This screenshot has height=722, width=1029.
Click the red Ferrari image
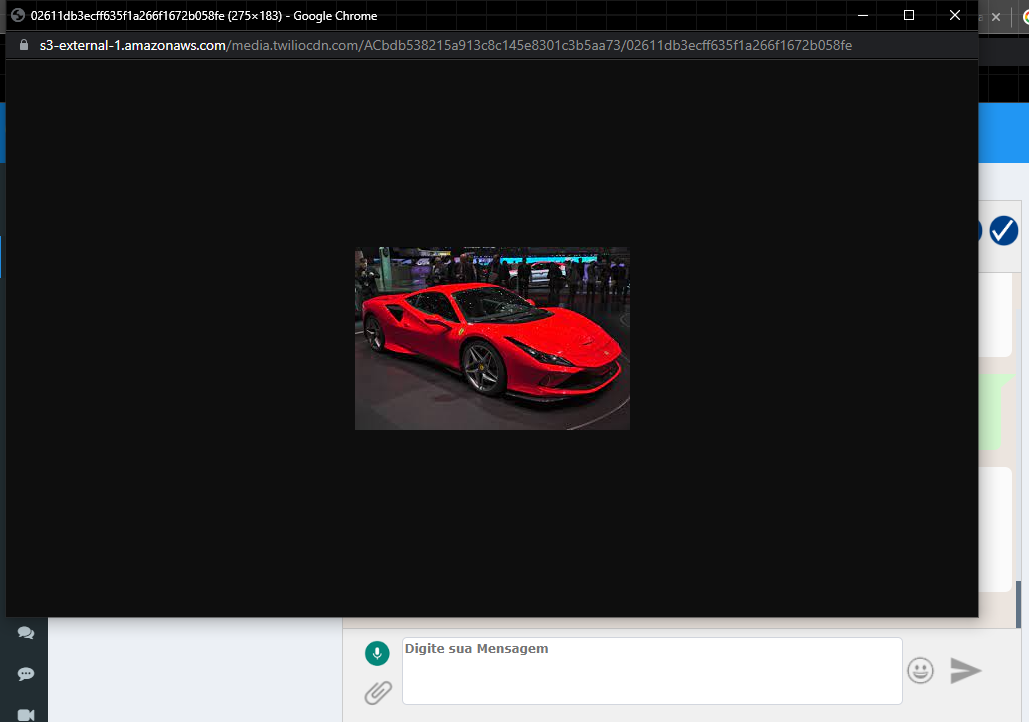[492, 339]
